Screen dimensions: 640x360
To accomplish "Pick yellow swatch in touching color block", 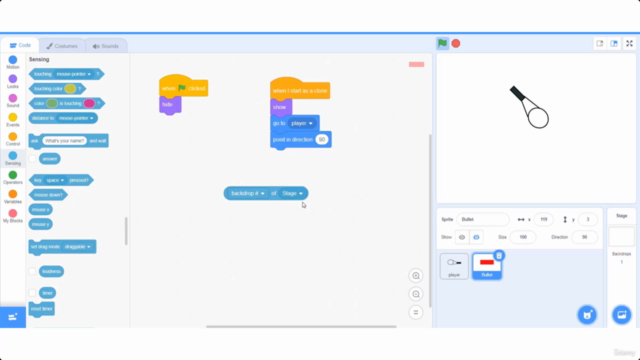I will click(x=70, y=89).
